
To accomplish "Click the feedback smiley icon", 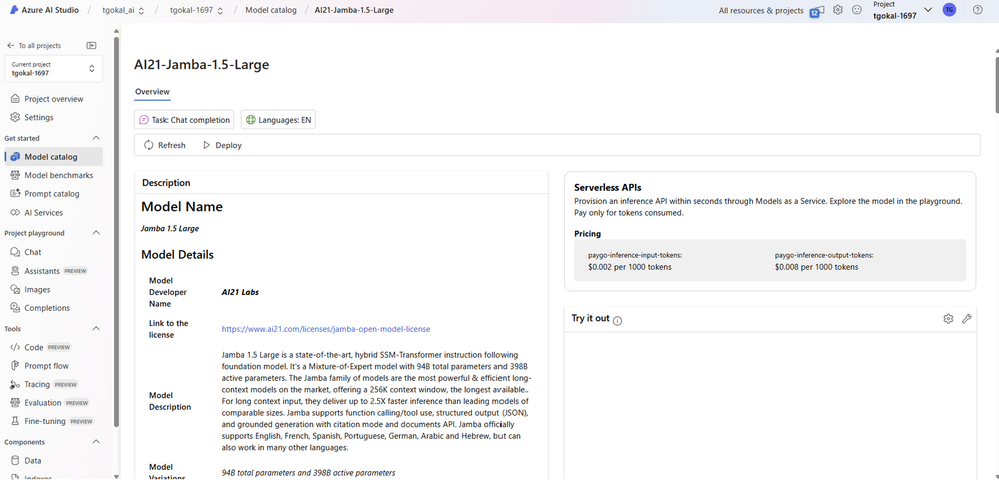I will click(x=857, y=10).
